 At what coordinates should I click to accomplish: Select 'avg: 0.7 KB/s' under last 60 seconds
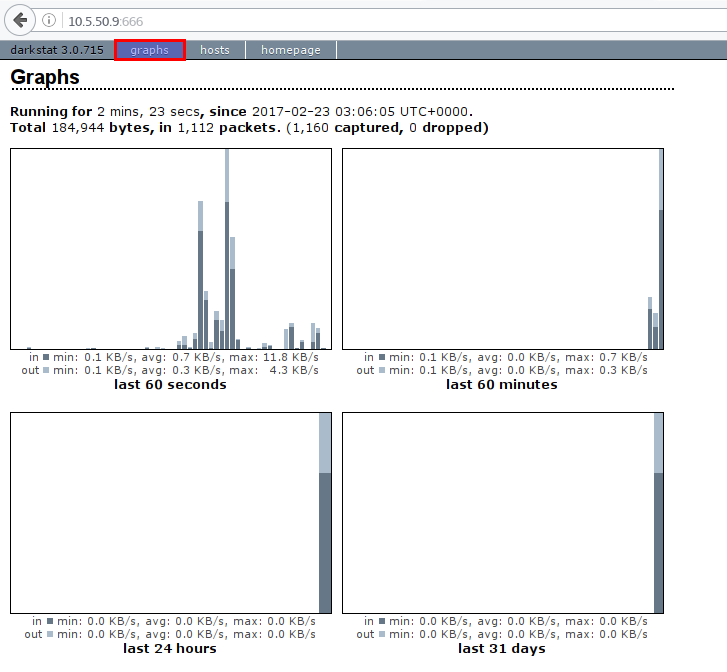tap(184, 358)
